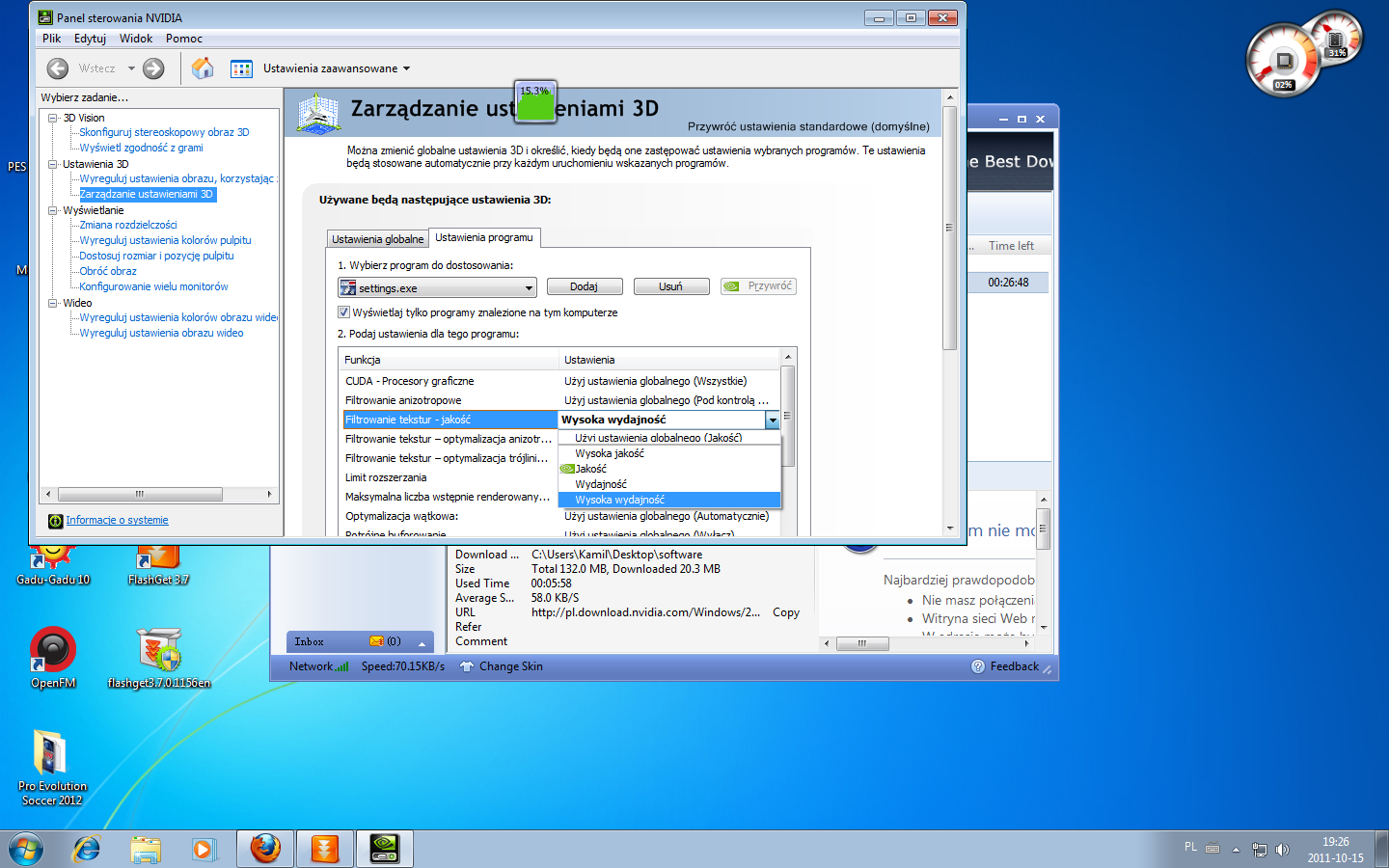Select 'Wysoka jakość' from dropdown list

pyautogui.click(x=610, y=453)
